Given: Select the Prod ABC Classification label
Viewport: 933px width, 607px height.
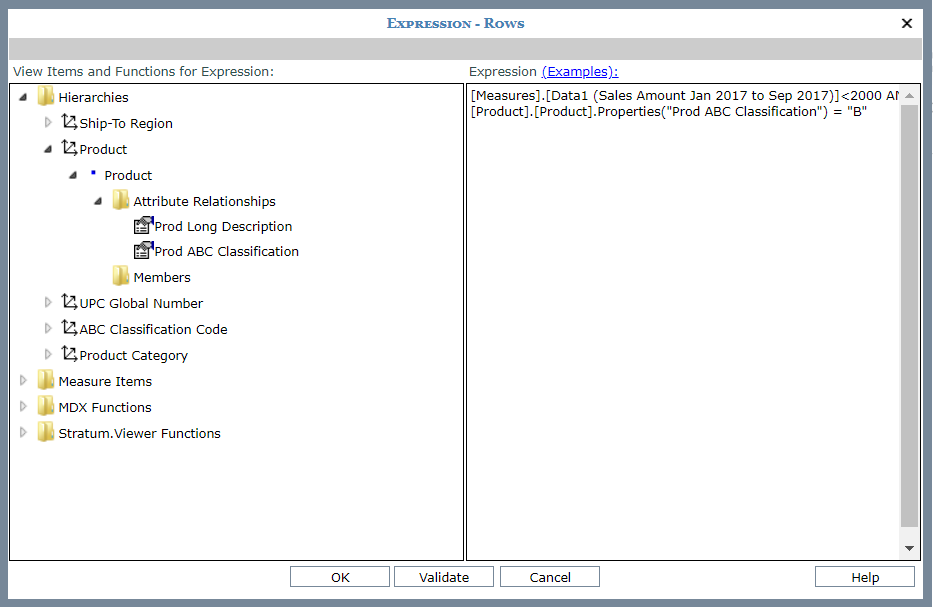Looking at the screenshot, I should [226, 251].
